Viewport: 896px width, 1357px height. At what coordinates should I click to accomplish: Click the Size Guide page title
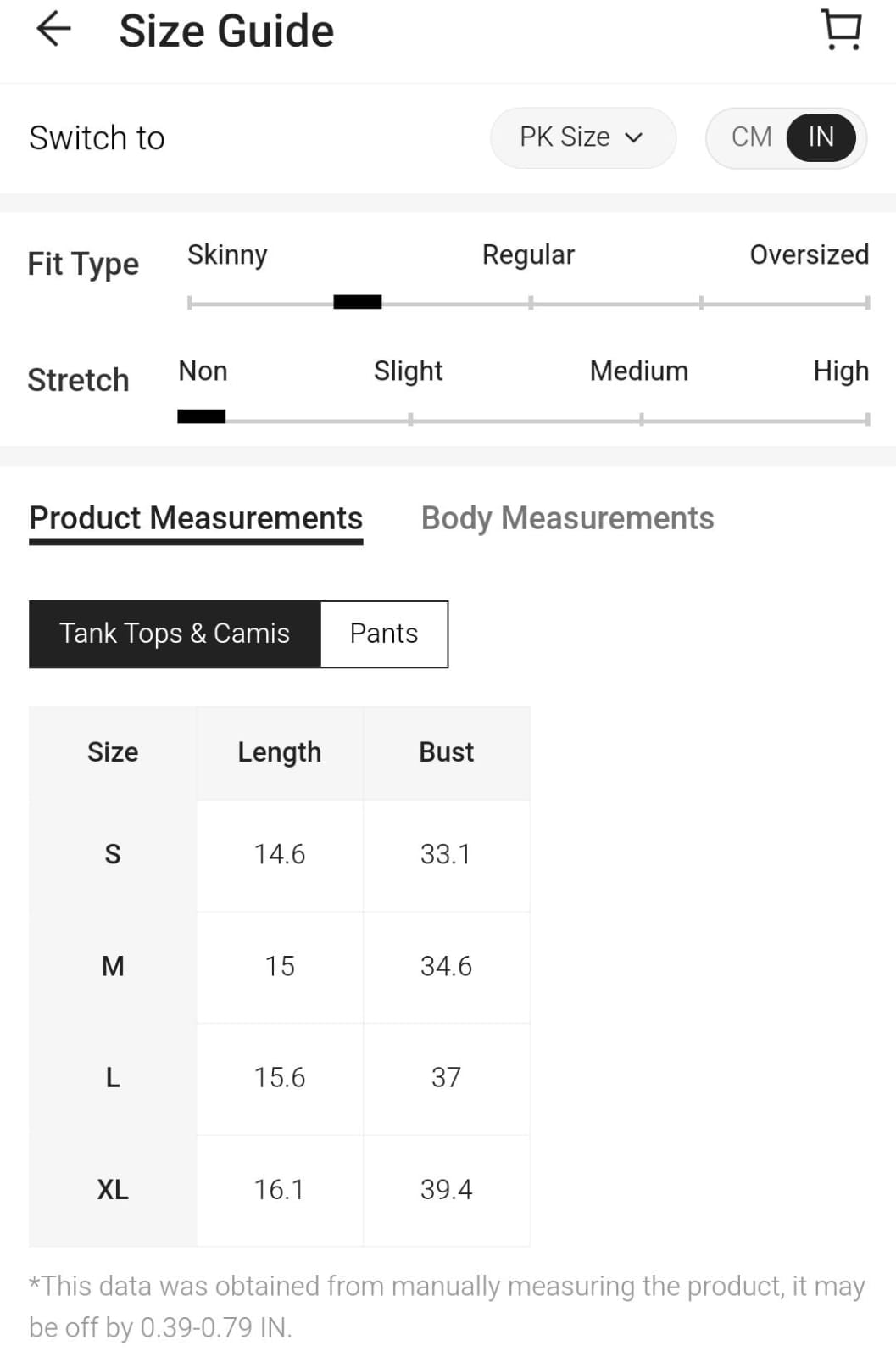tap(226, 31)
